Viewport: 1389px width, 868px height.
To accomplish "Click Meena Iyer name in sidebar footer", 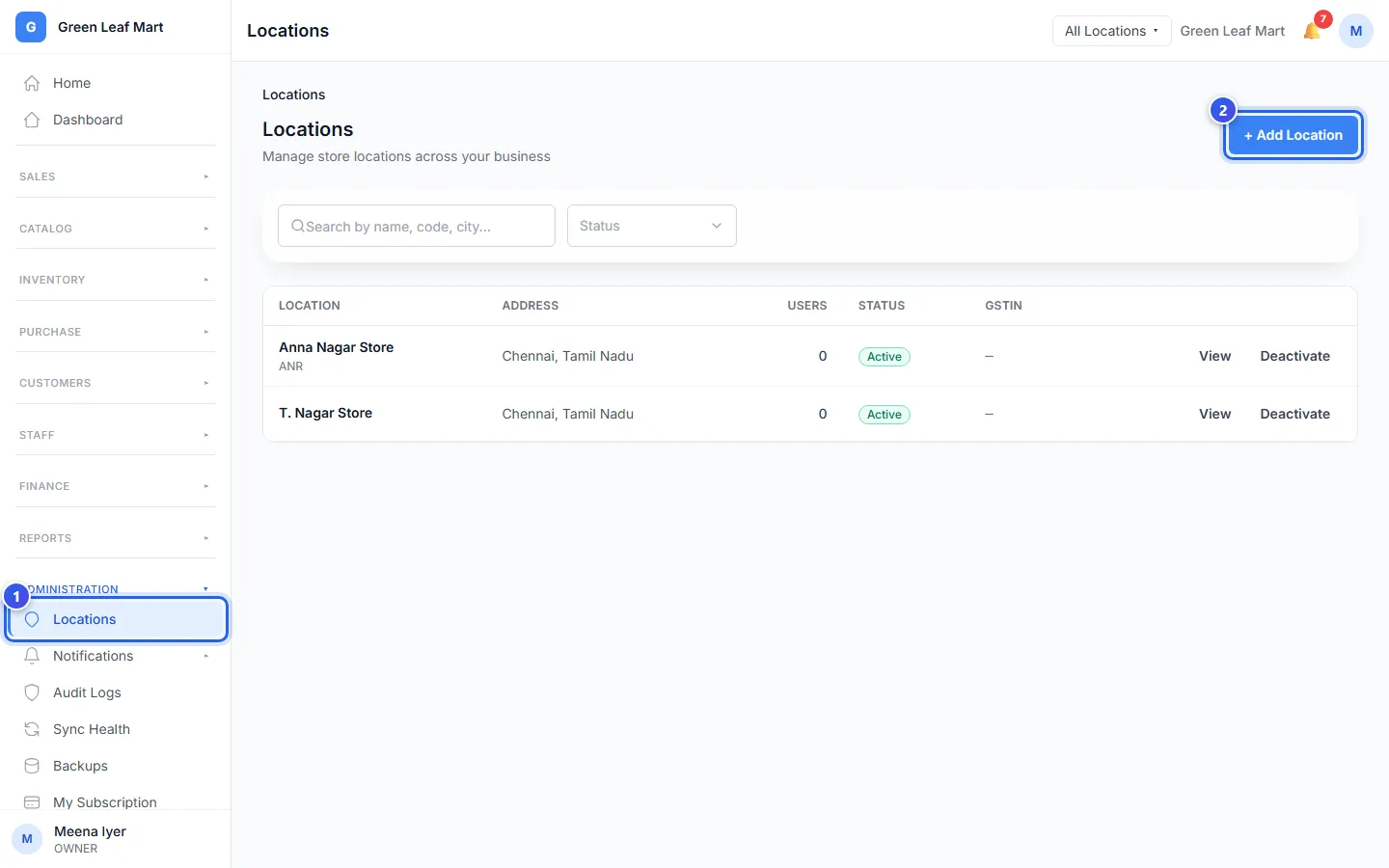I will coord(90,831).
